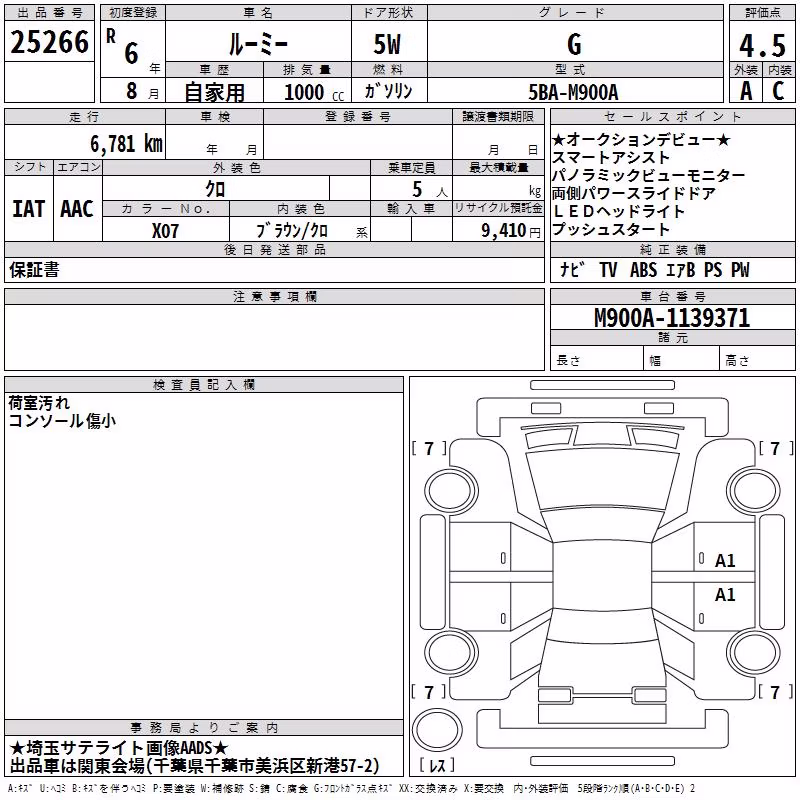
Task: Select the interior color ブラウン/クロ
Action: pos(292,231)
